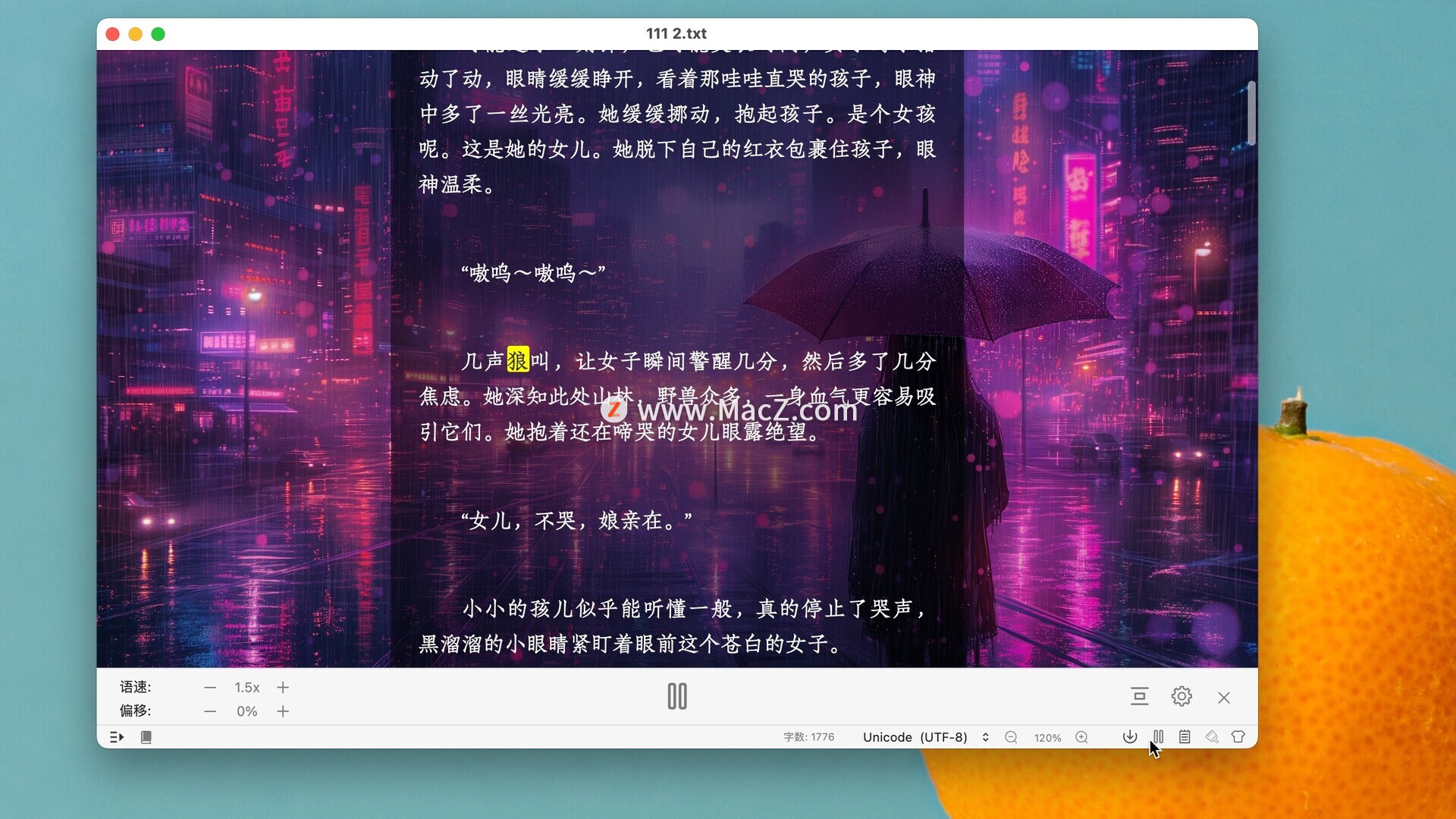Pause the text-to-speech reading
This screenshot has width=1456, height=819.
(677, 696)
